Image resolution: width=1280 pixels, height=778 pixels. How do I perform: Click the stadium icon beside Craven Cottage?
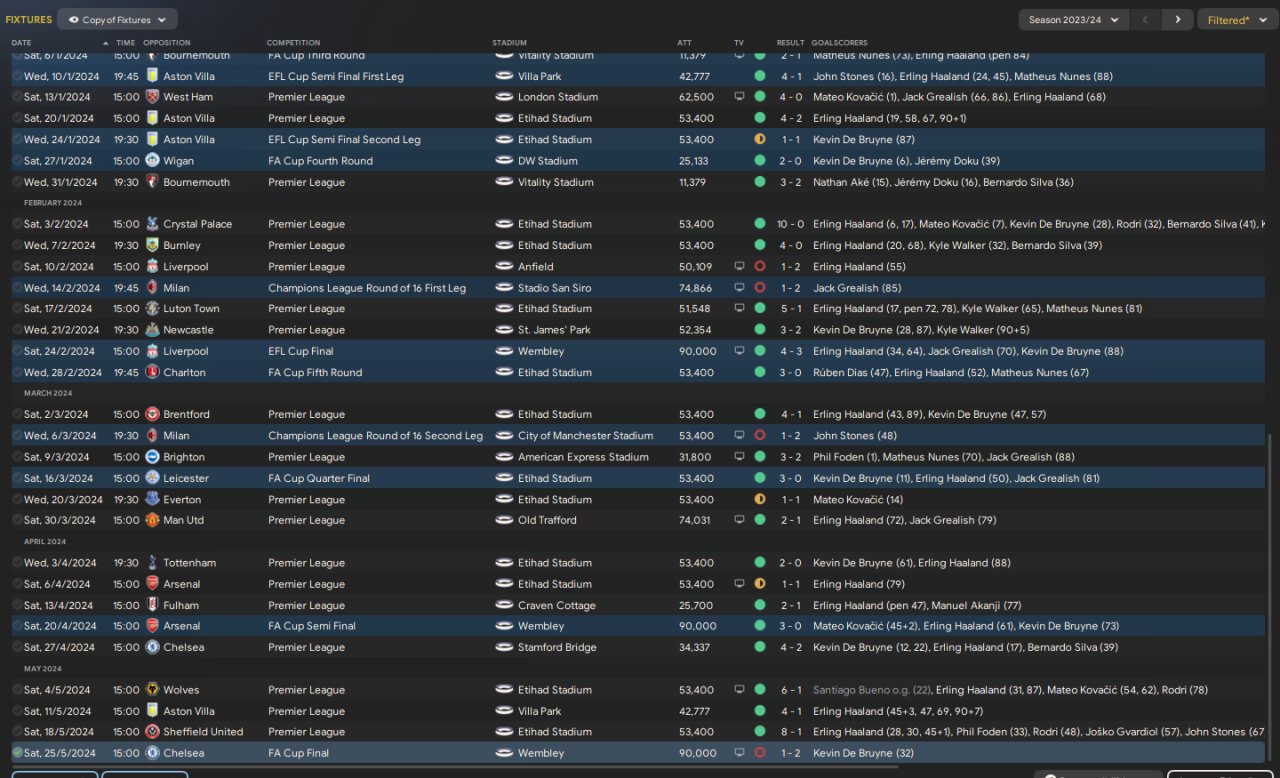coord(503,605)
